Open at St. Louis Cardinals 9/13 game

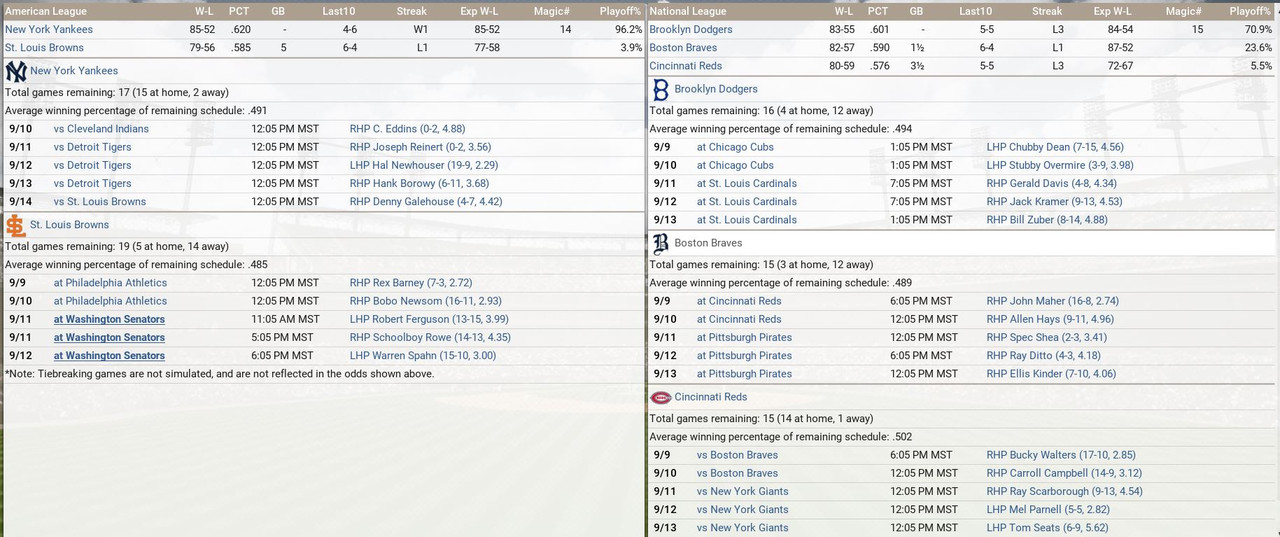pos(747,219)
